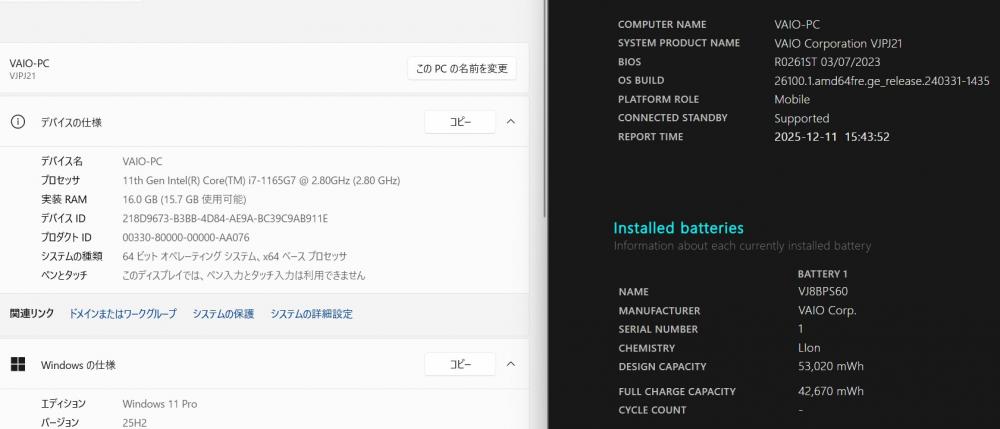
Task: Select the REPORT TIME value 2025-12-11
Action: point(832,137)
